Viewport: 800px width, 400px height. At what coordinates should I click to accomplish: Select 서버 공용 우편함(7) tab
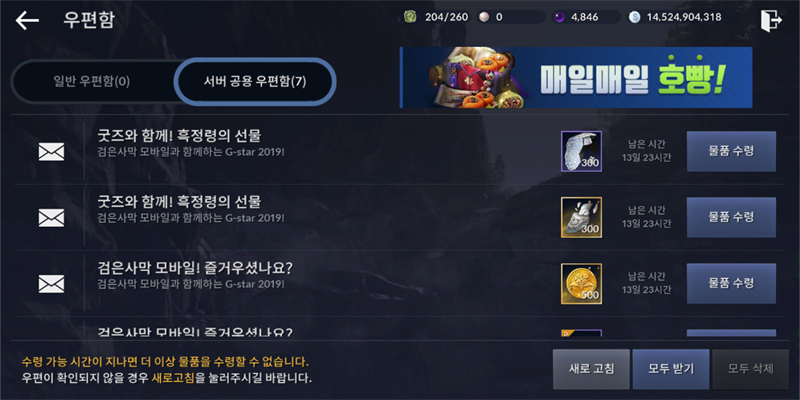(x=255, y=82)
